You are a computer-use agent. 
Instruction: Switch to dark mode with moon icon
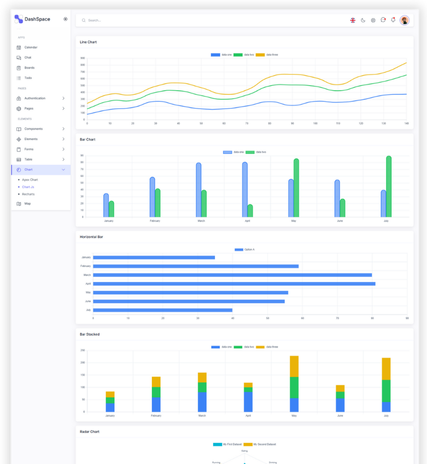[363, 20]
